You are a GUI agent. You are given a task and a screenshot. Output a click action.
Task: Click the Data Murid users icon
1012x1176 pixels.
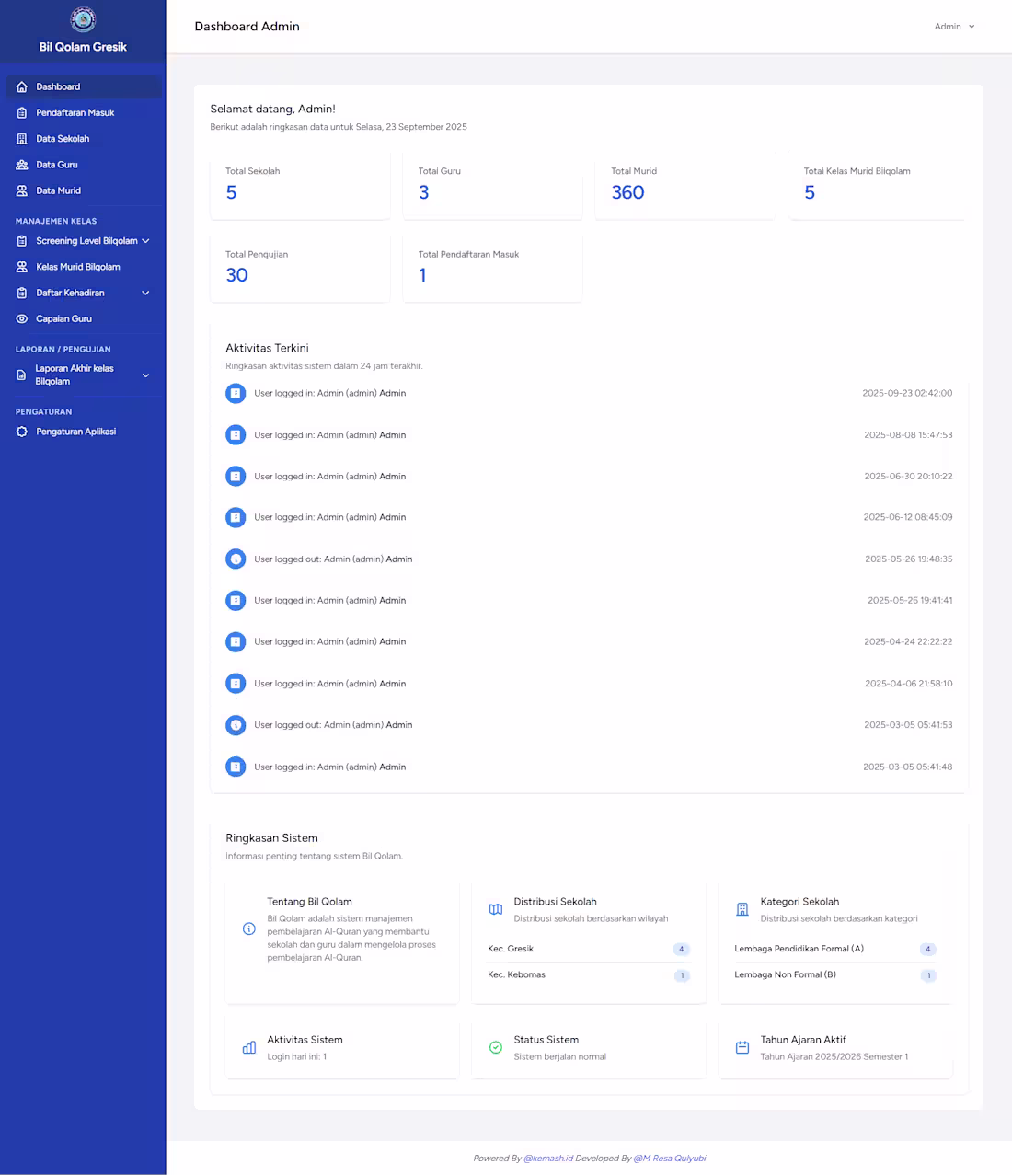pyautogui.click(x=22, y=190)
